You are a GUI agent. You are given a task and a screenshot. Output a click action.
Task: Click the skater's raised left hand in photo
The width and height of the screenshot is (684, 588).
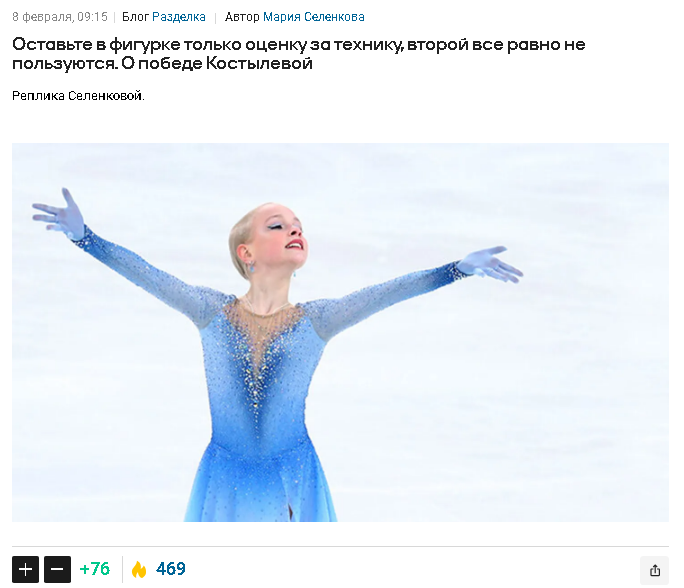click(59, 214)
